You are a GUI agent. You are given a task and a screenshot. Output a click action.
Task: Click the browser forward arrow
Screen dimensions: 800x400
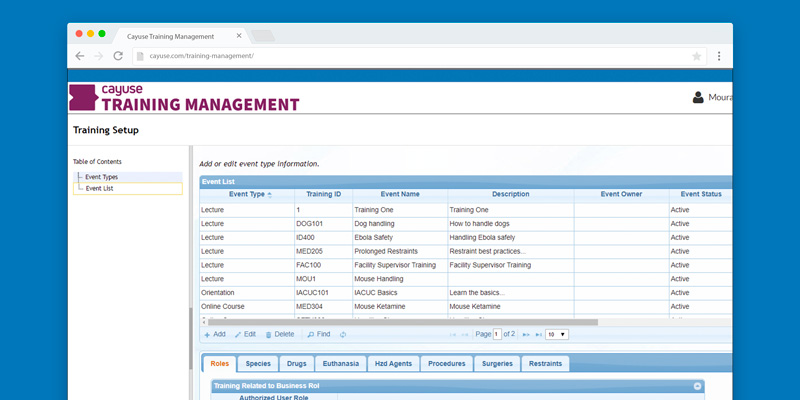click(x=99, y=56)
